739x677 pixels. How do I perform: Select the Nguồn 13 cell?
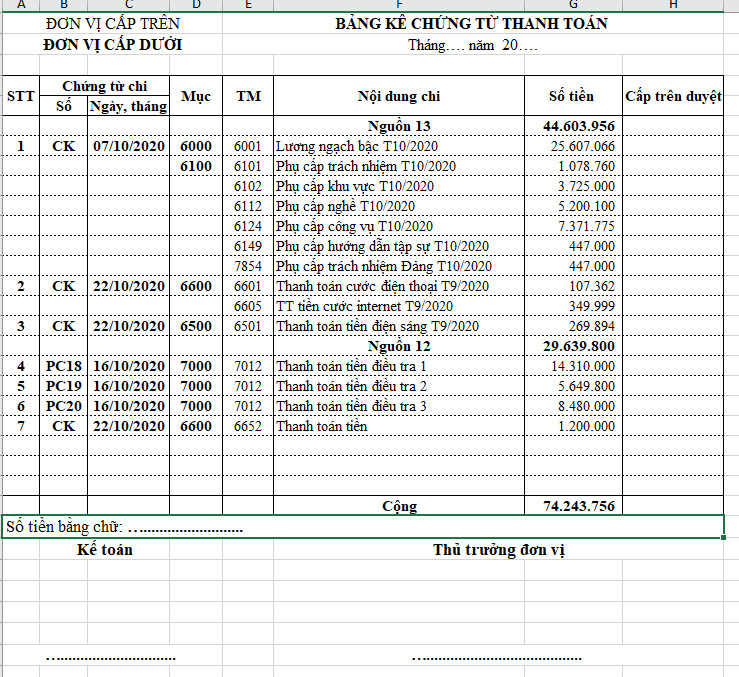coord(399,126)
